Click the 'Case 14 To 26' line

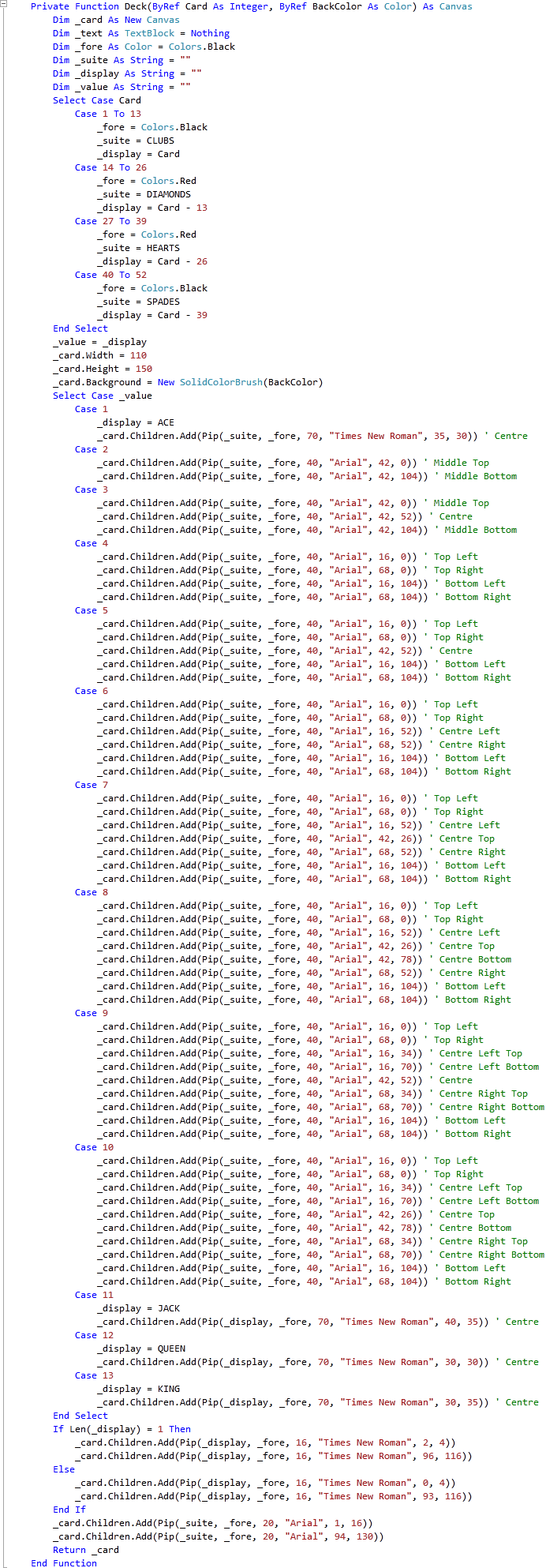[x=110, y=167]
